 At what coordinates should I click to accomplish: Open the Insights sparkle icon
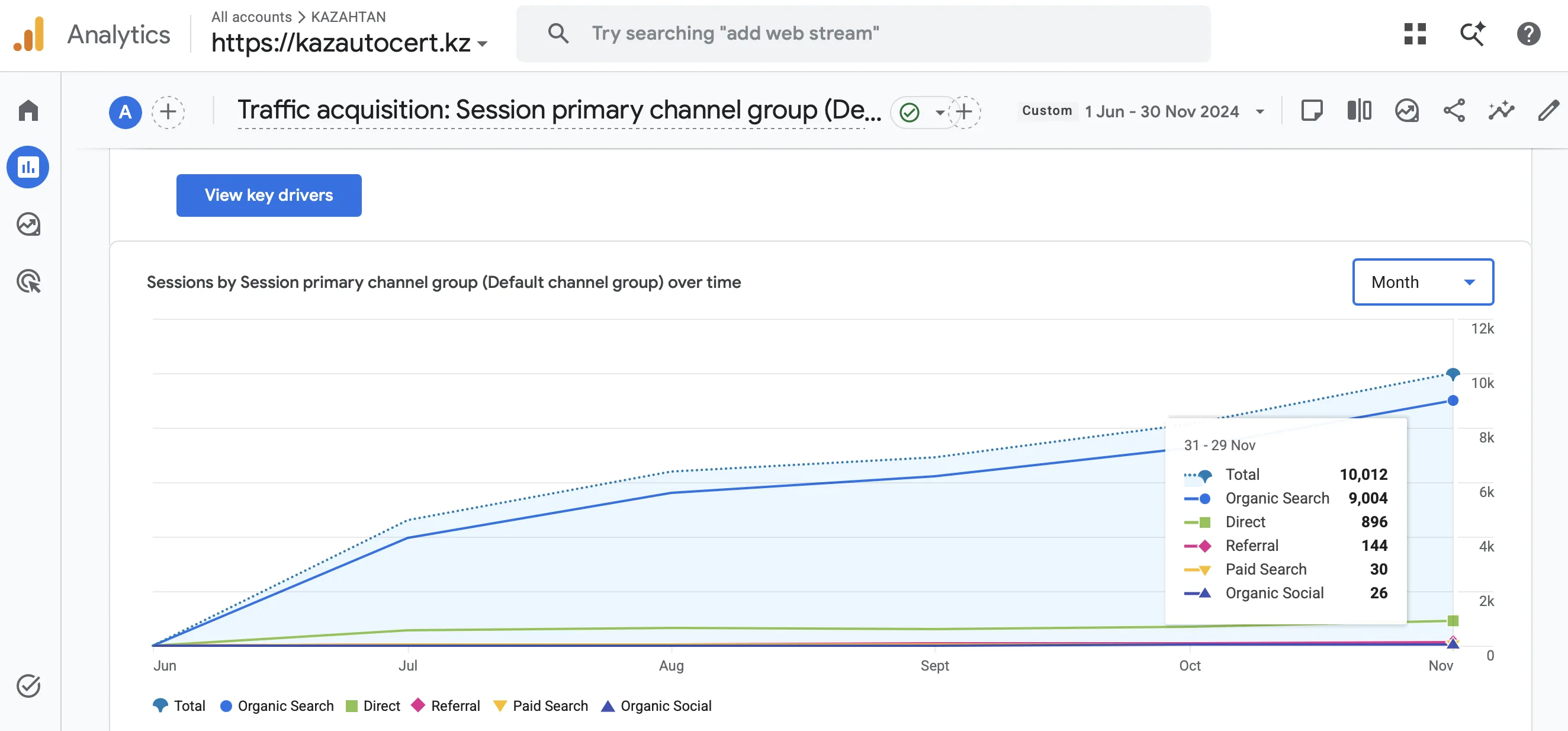point(1501,111)
